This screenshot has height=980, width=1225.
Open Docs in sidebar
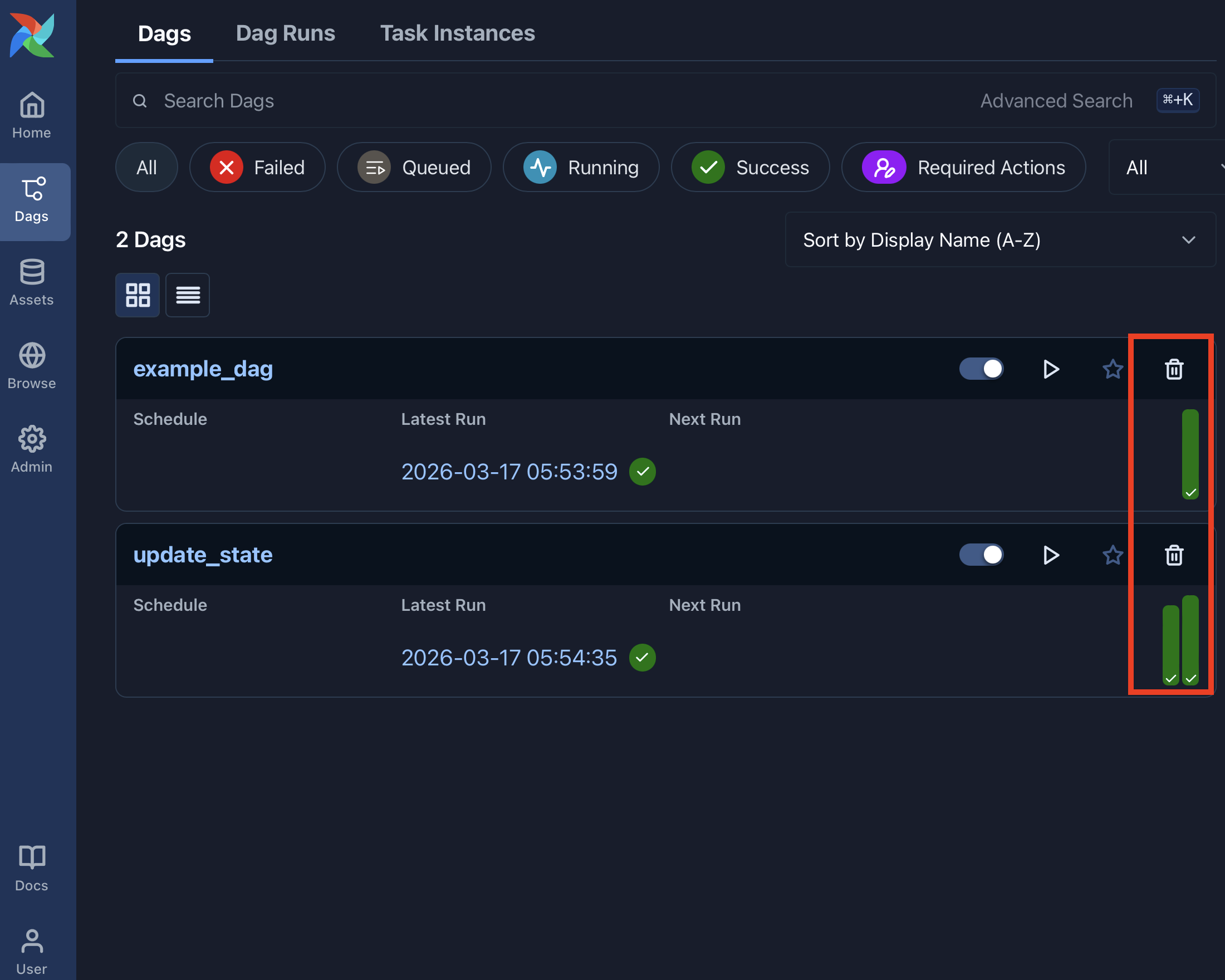32,868
